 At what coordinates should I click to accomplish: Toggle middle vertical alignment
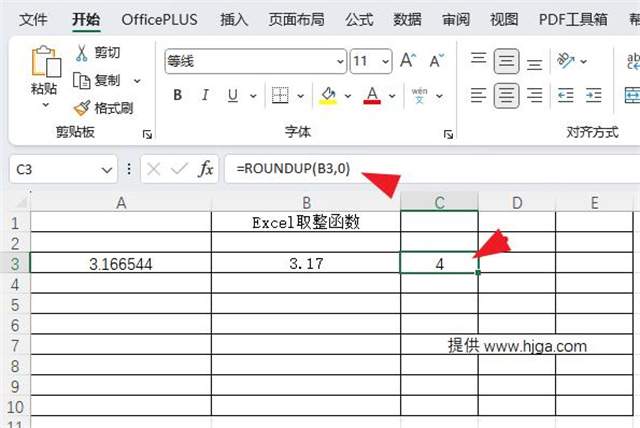pos(507,61)
